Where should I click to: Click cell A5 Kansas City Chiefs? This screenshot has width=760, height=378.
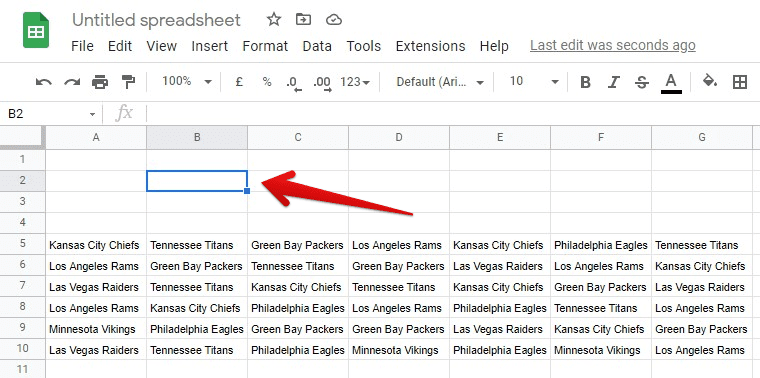[96, 245]
